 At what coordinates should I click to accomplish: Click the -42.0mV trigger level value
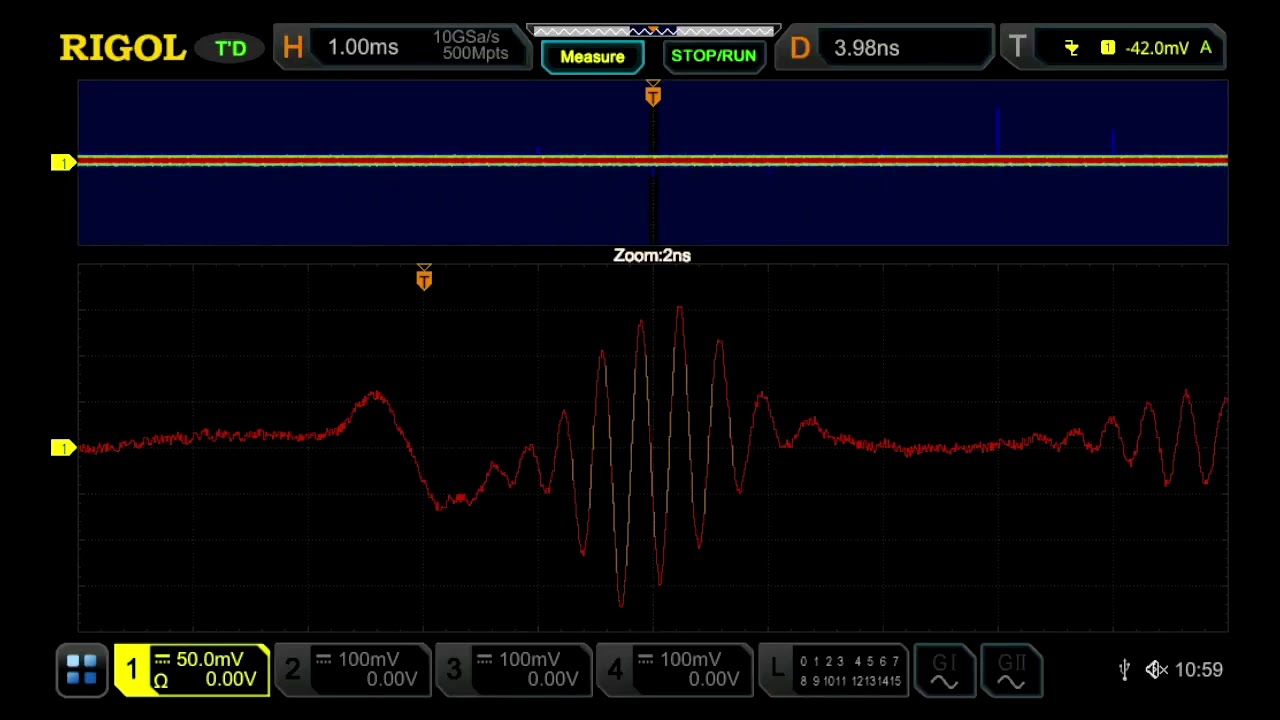click(x=1157, y=48)
